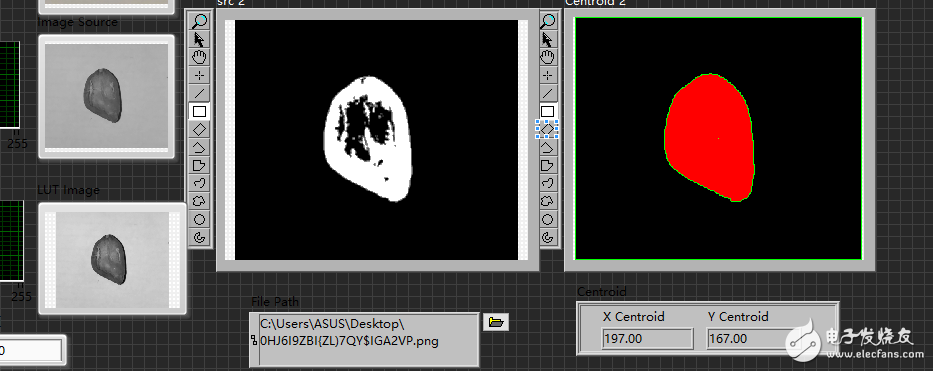Viewport: 933px width, 371px height.
Task: Select the Line tool in src 2 palette
Action: tap(199, 93)
